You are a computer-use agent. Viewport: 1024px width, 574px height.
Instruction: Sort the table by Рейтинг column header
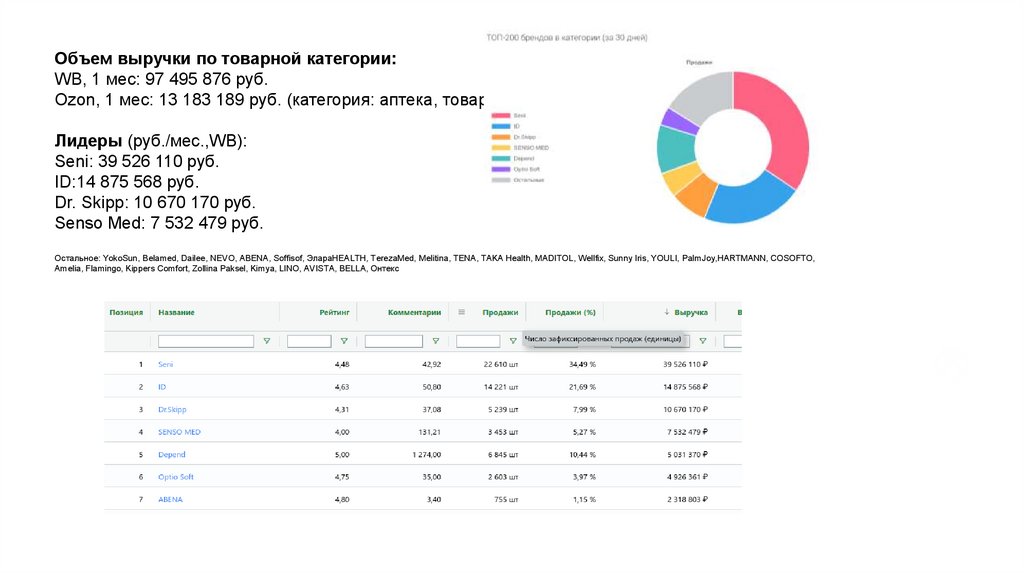(334, 312)
